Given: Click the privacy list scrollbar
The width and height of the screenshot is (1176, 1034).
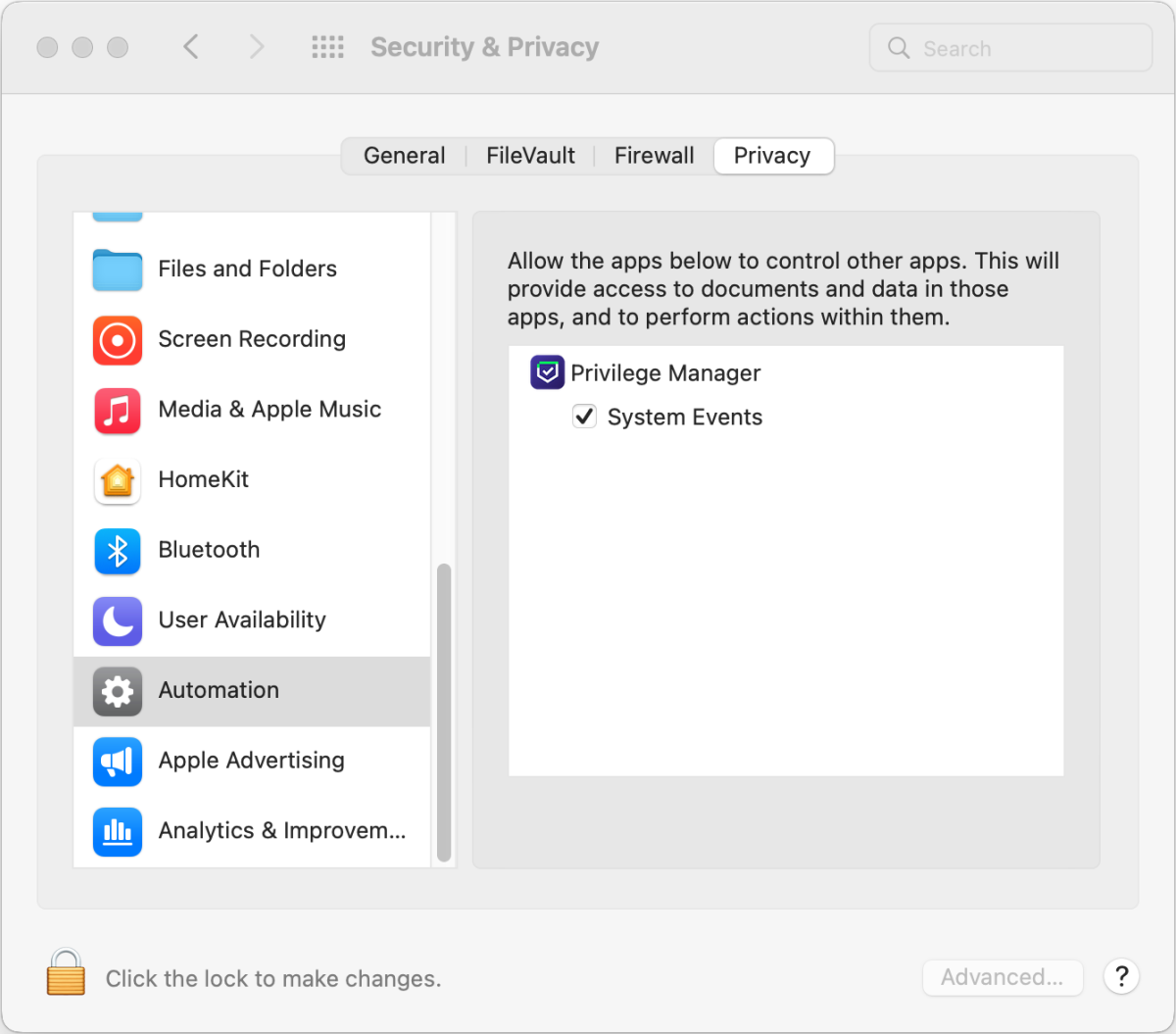Looking at the screenshot, I should tap(444, 711).
